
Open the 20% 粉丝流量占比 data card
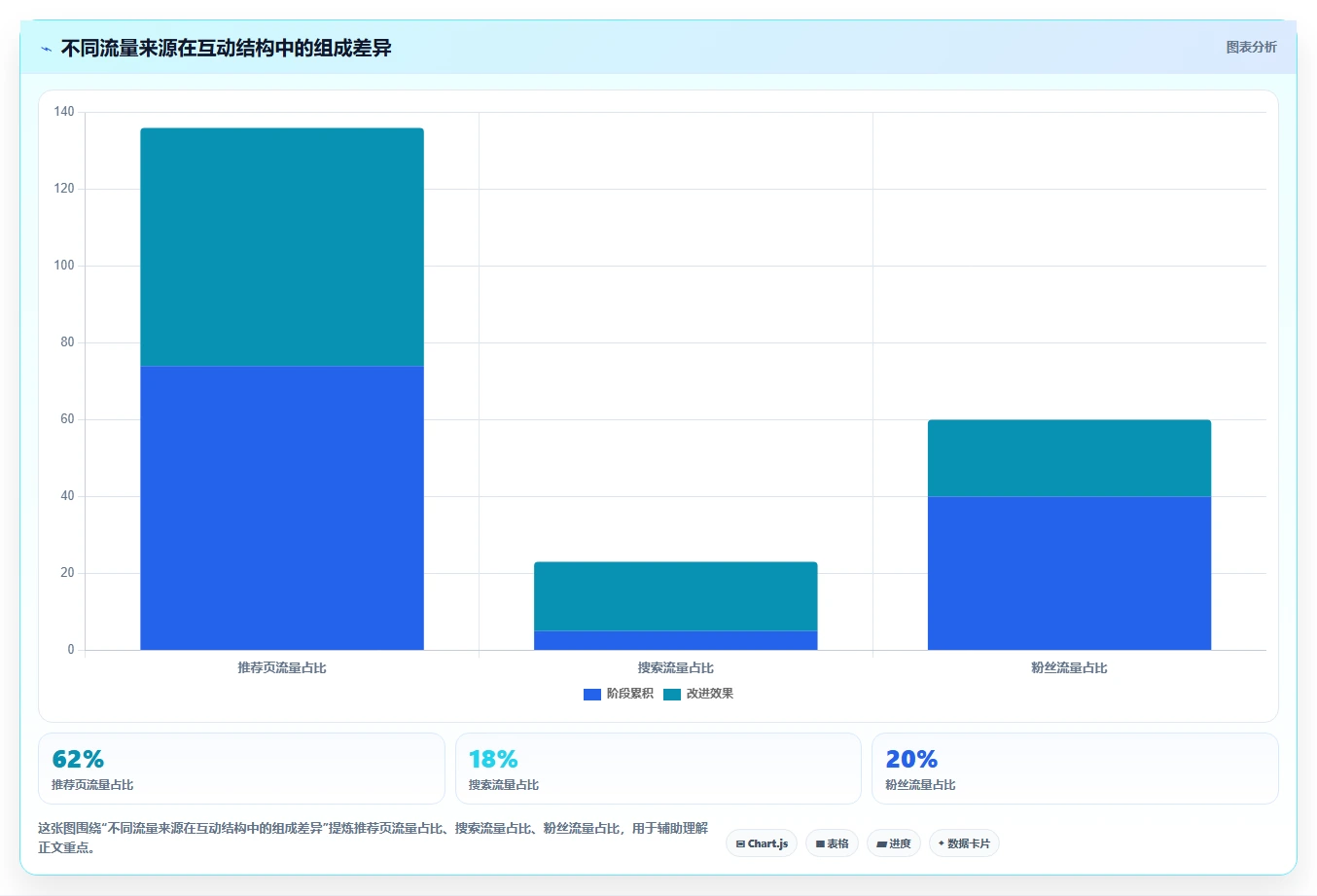(x=1075, y=769)
